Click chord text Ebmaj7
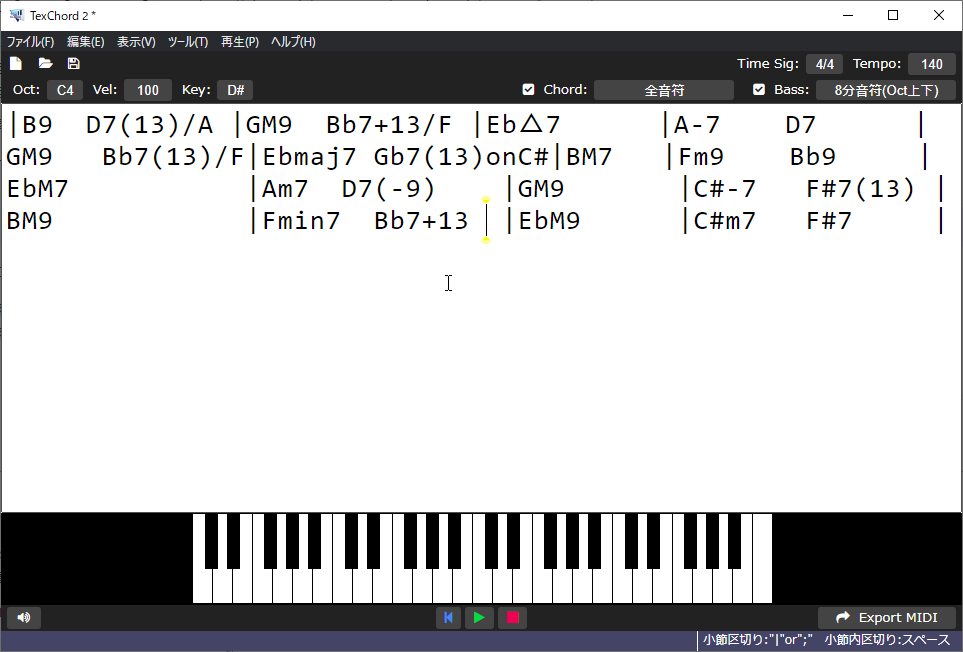This screenshot has width=963, height=652. 309,157
